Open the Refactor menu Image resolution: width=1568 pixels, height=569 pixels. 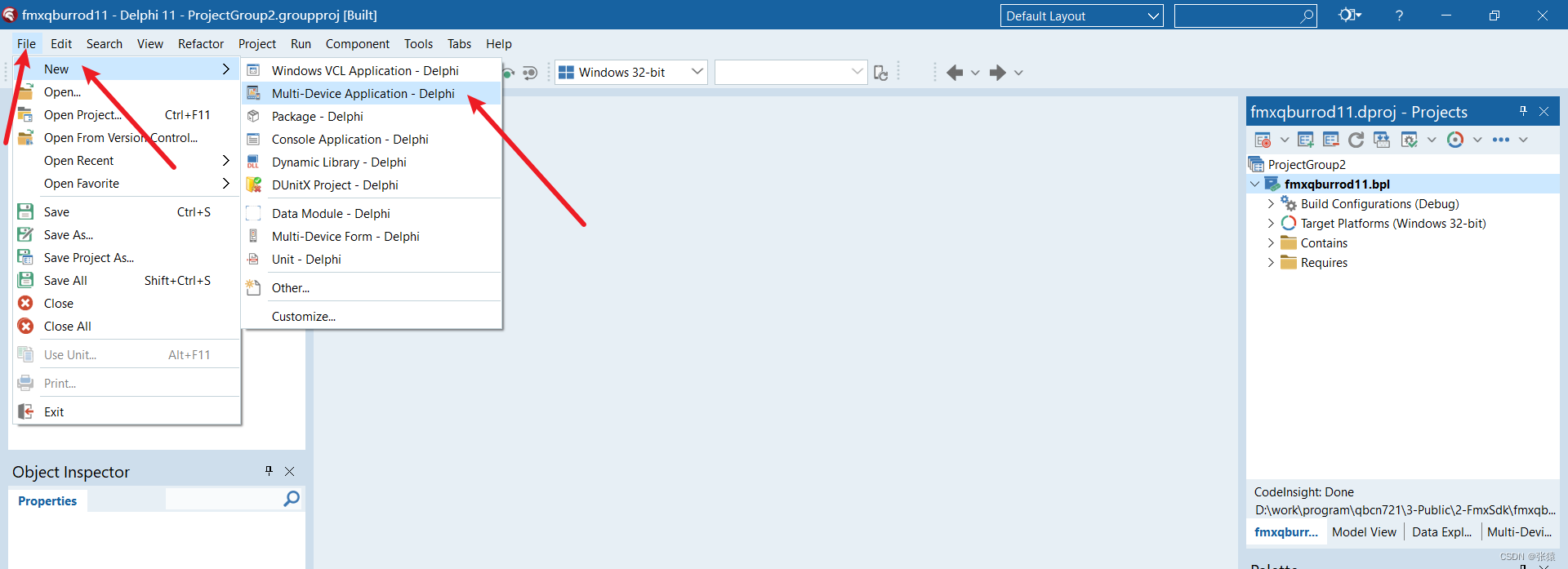pos(201,43)
